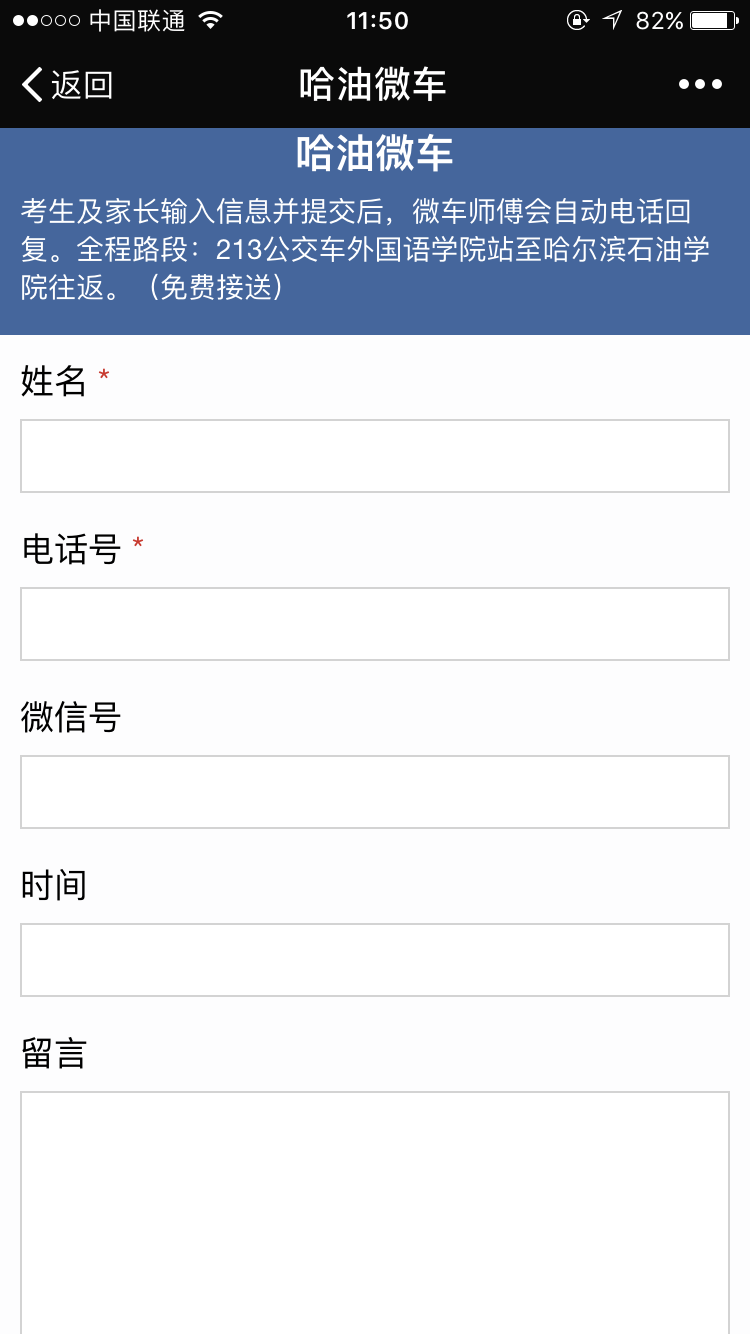Tap the 电话号 field label
This screenshot has height=1334, width=750.
(71, 549)
